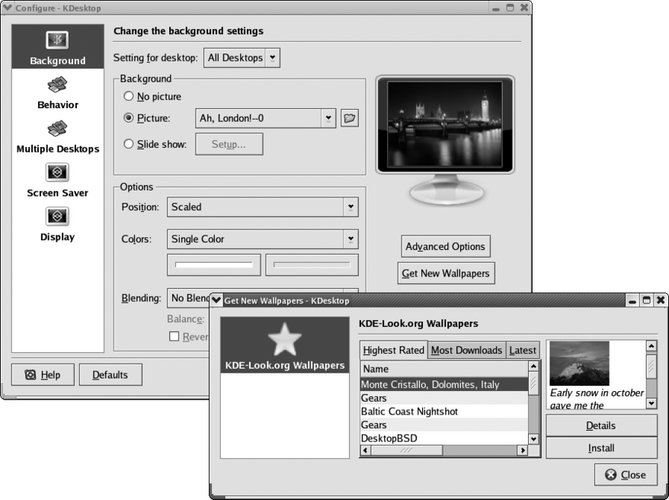Open the Colors dropdown set to Single Color
The height and width of the screenshot is (500, 669).
[262, 239]
